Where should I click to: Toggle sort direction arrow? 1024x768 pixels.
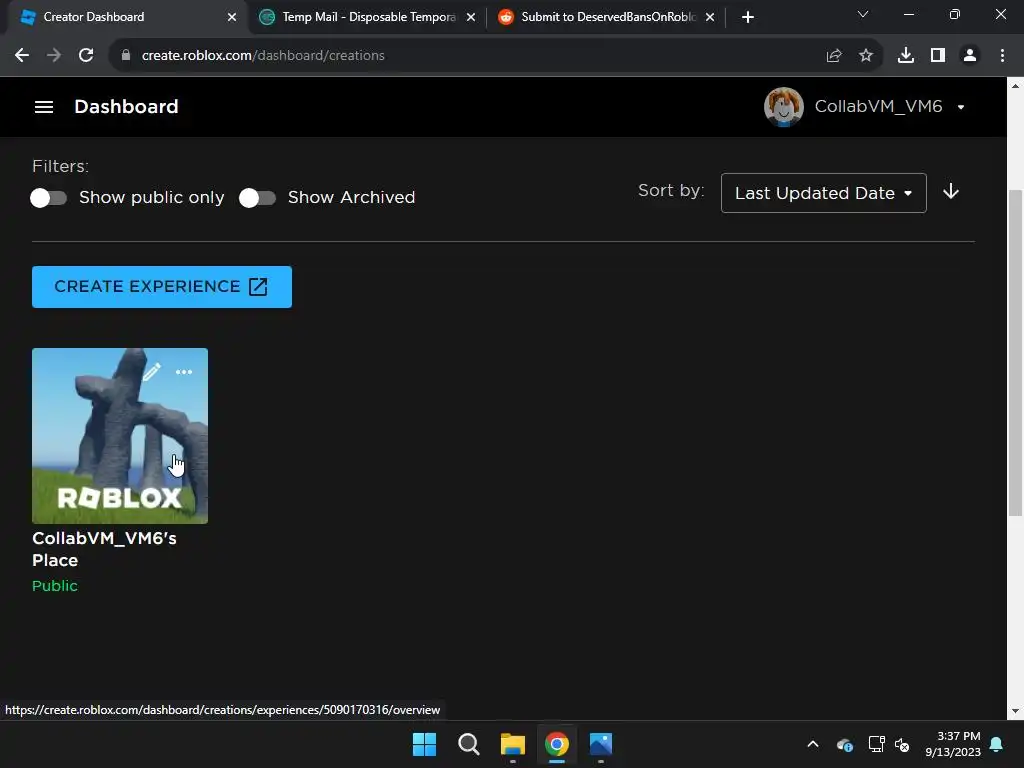[951, 191]
